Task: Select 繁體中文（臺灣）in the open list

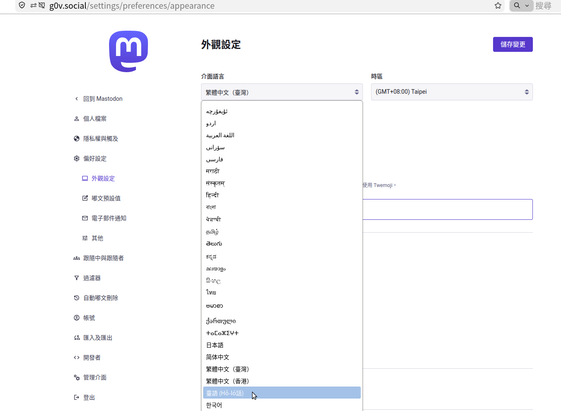Action: tap(282, 369)
